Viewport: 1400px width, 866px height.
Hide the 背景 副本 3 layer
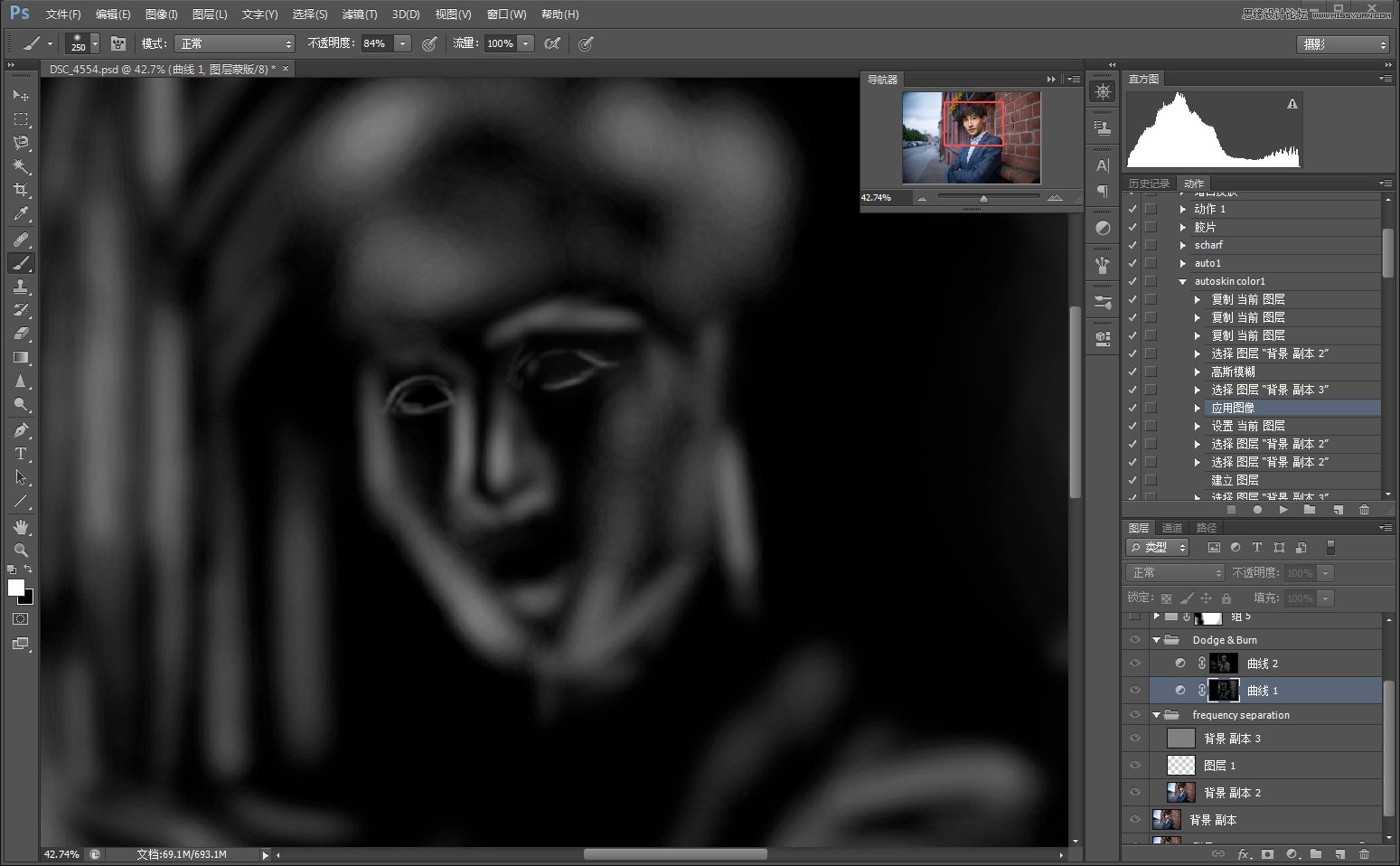pyautogui.click(x=1135, y=739)
